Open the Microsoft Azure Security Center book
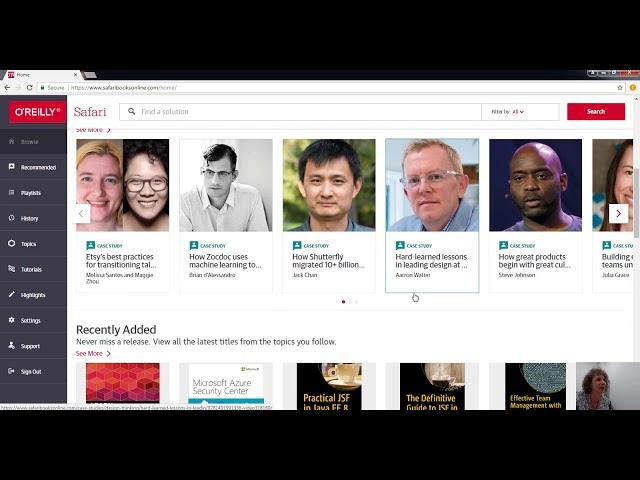 226,384
